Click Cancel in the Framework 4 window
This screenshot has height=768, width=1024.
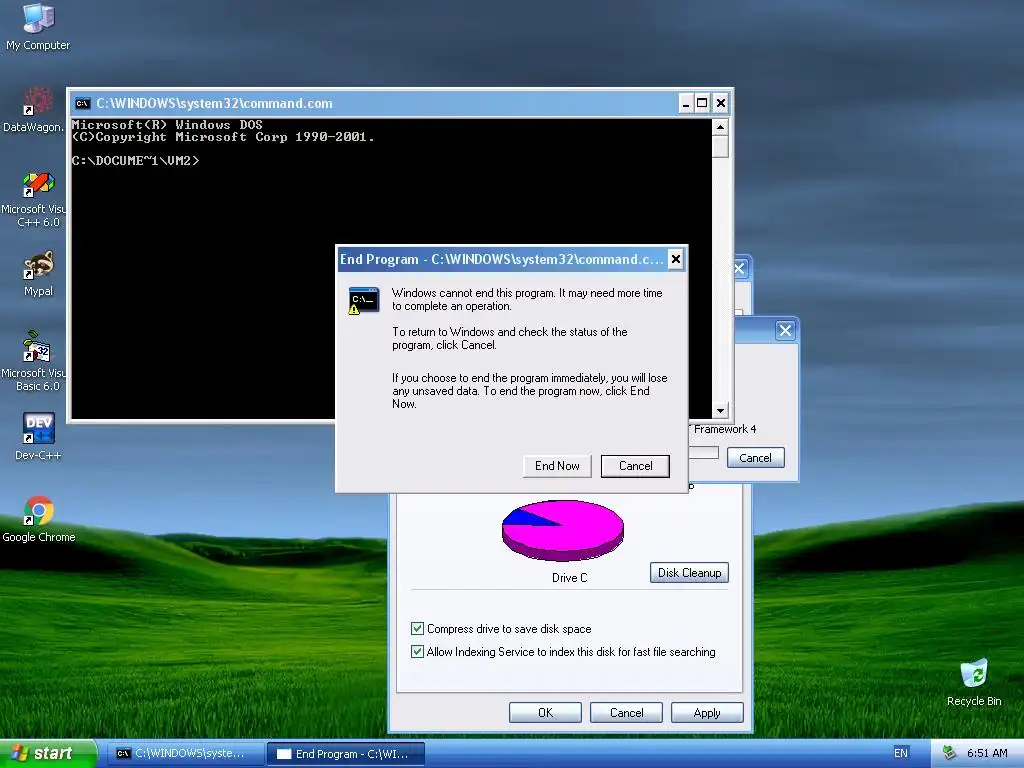point(756,458)
